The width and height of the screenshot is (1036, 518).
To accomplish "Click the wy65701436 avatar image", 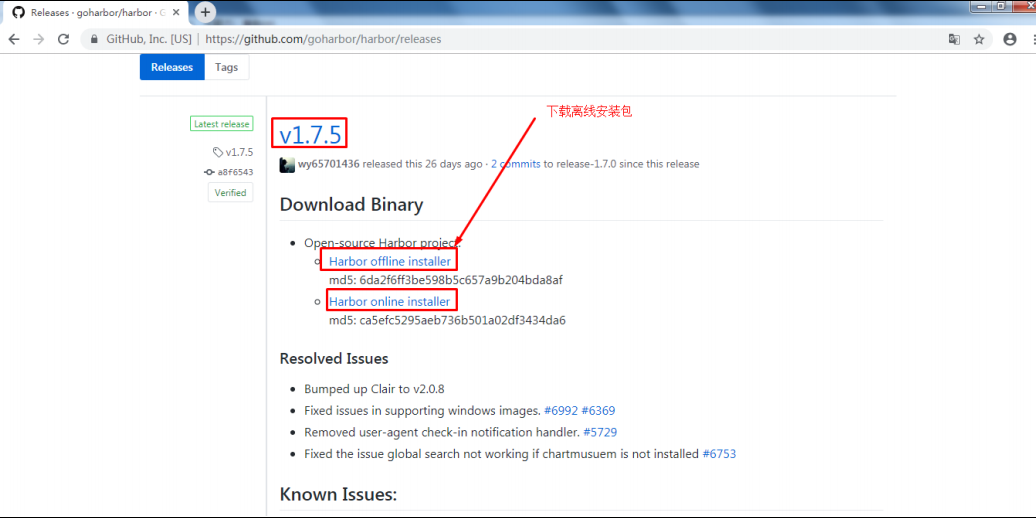I will click(287, 165).
